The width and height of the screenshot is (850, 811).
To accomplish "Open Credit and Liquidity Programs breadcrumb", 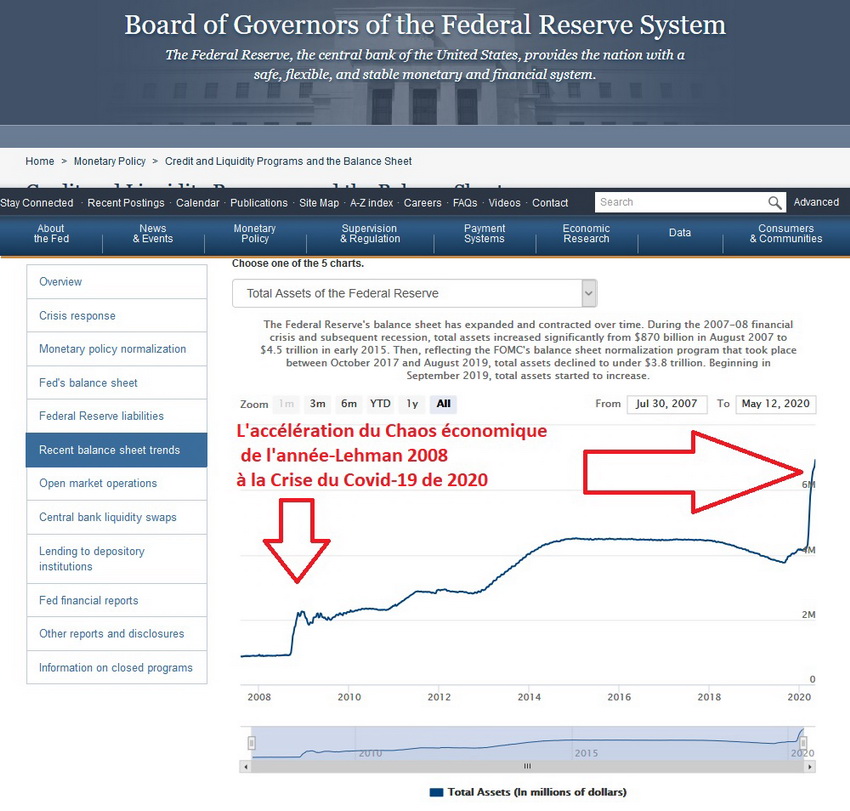I will pos(288,161).
